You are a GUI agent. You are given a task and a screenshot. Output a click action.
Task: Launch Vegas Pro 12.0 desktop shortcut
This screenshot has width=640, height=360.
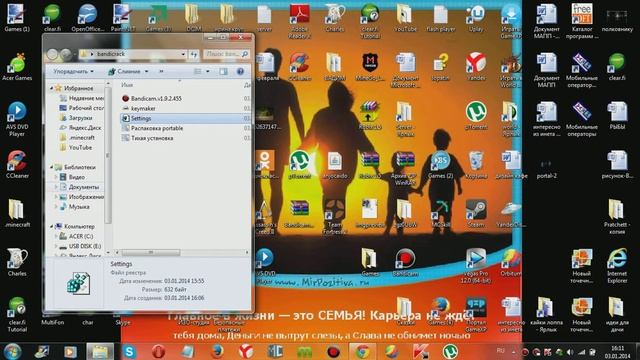click(x=476, y=265)
